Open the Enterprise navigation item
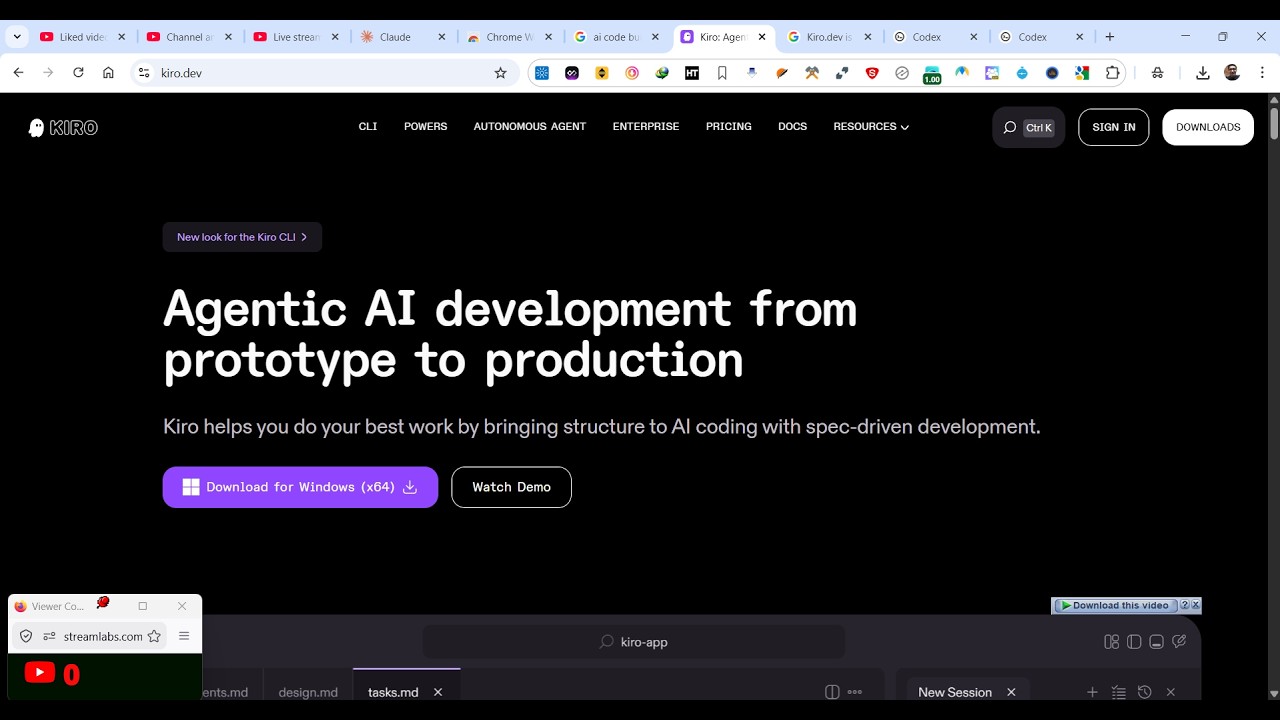The height and width of the screenshot is (720, 1280). coord(646,127)
